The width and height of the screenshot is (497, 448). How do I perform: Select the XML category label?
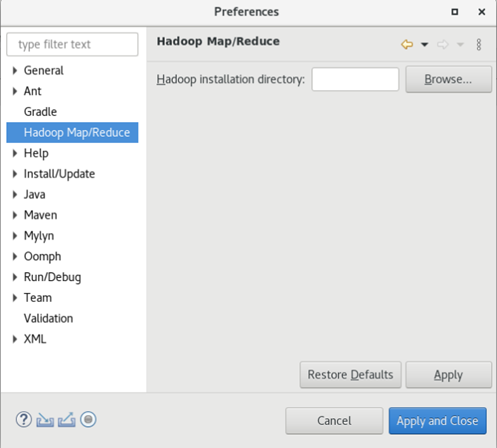point(35,339)
